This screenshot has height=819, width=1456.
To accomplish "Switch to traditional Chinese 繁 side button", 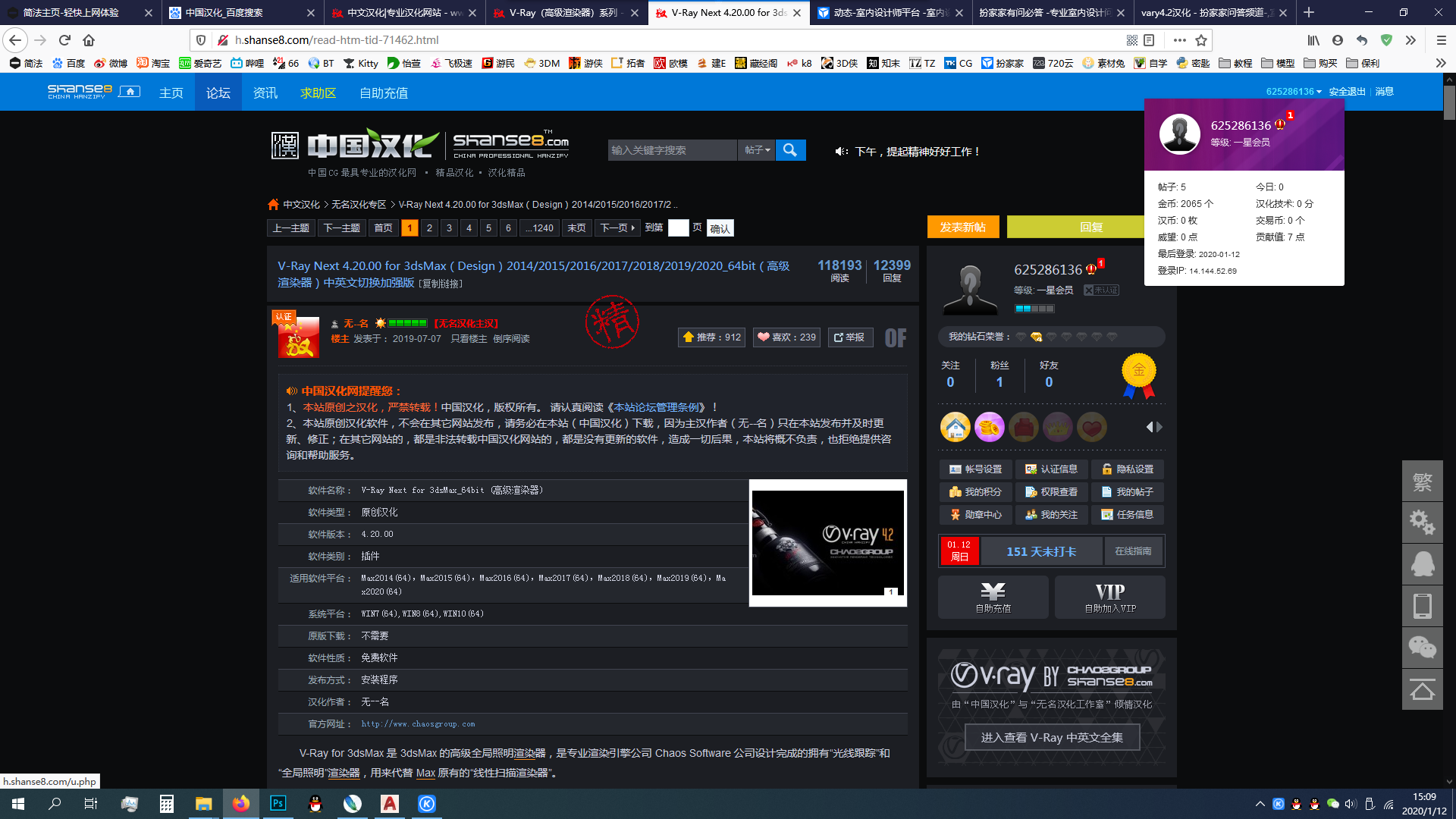I will click(1423, 481).
